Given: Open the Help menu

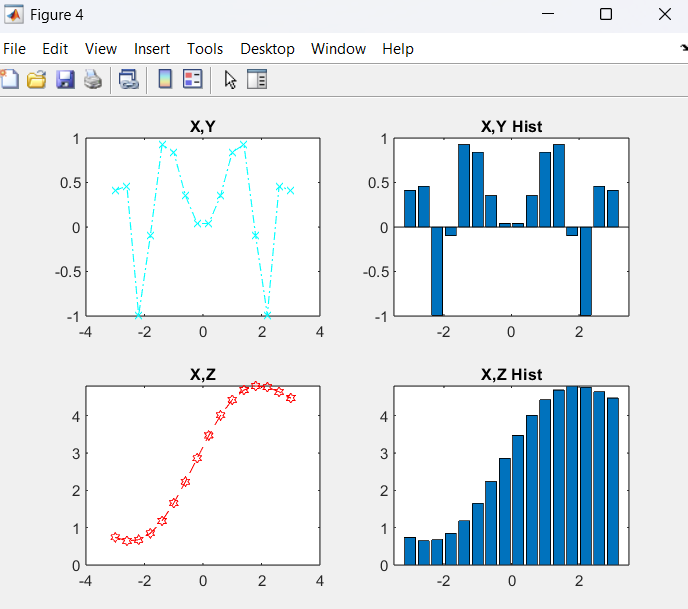Looking at the screenshot, I should click(398, 49).
